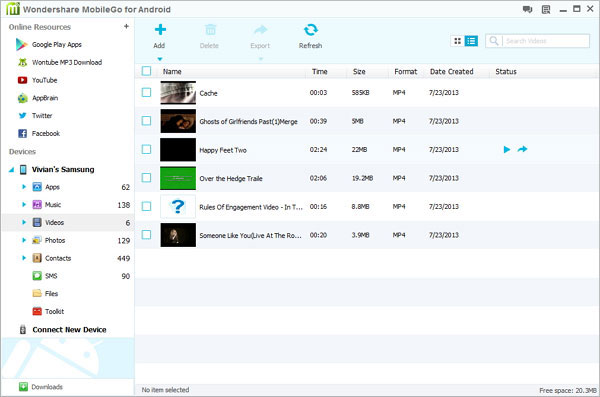Viewport: 600px width, 397px height.
Task: Check the Happy Feet Two checkbox
Action: pyautogui.click(x=146, y=149)
